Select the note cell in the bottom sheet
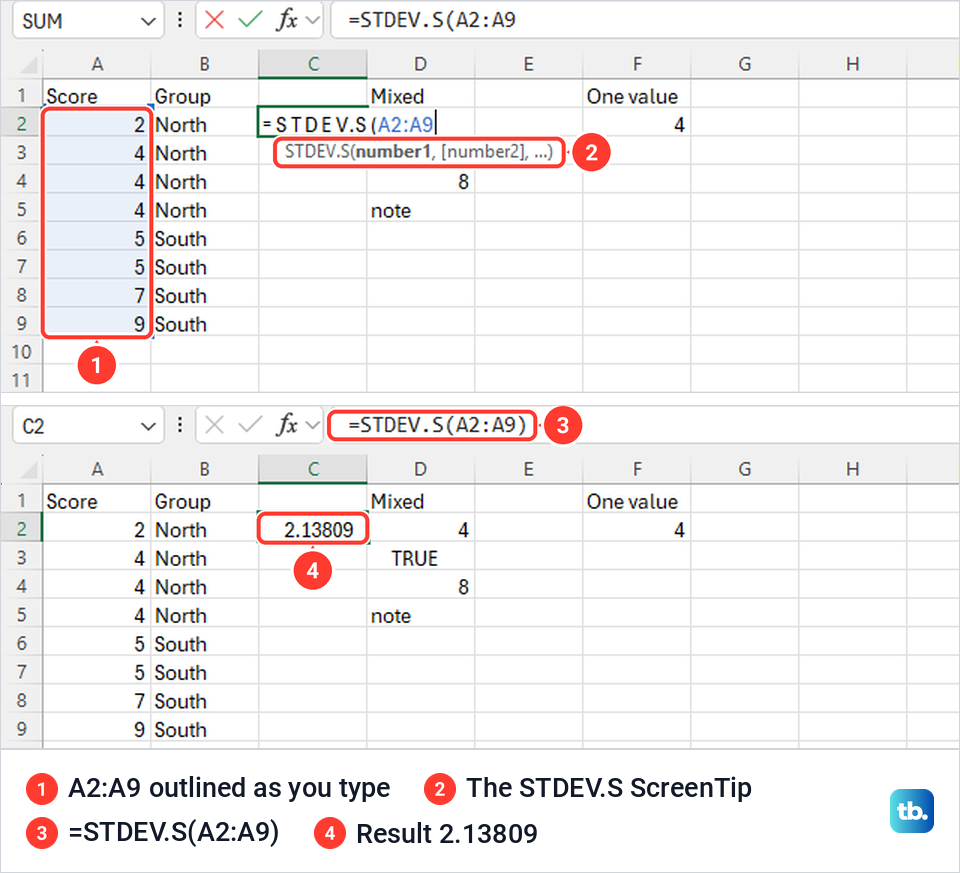Screen dimensions: 960x873 coord(421,615)
